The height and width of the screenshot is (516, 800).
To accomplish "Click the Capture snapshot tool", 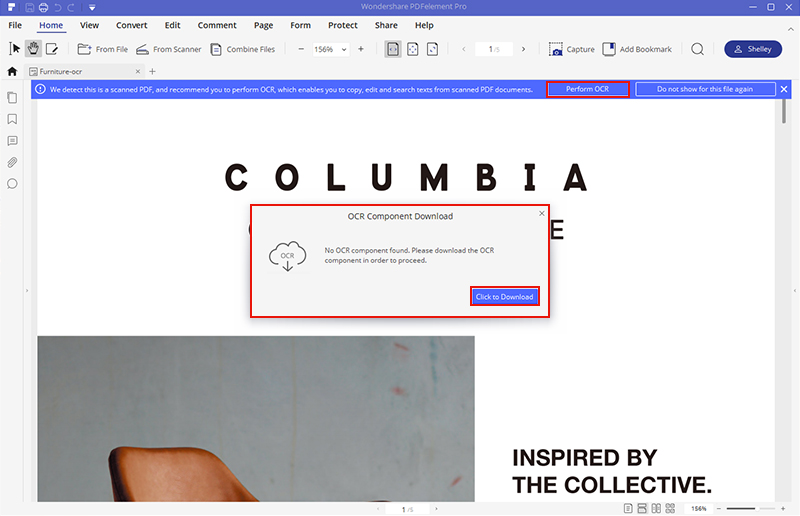I will pyautogui.click(x=571, y=49).
